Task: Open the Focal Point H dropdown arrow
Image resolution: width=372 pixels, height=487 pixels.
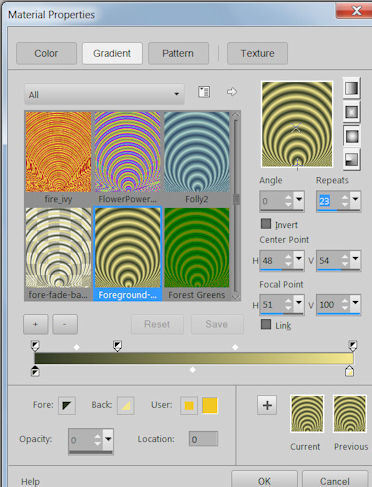Action: [x=299, y=303]
